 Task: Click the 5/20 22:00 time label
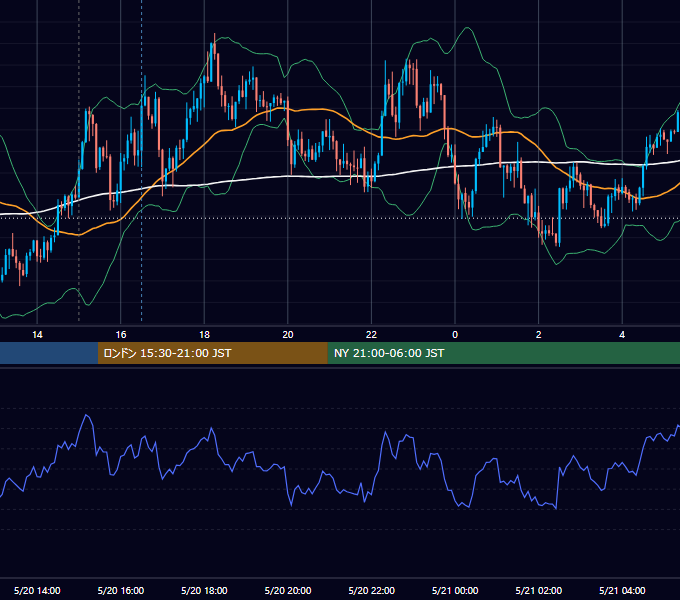[372, 590]
